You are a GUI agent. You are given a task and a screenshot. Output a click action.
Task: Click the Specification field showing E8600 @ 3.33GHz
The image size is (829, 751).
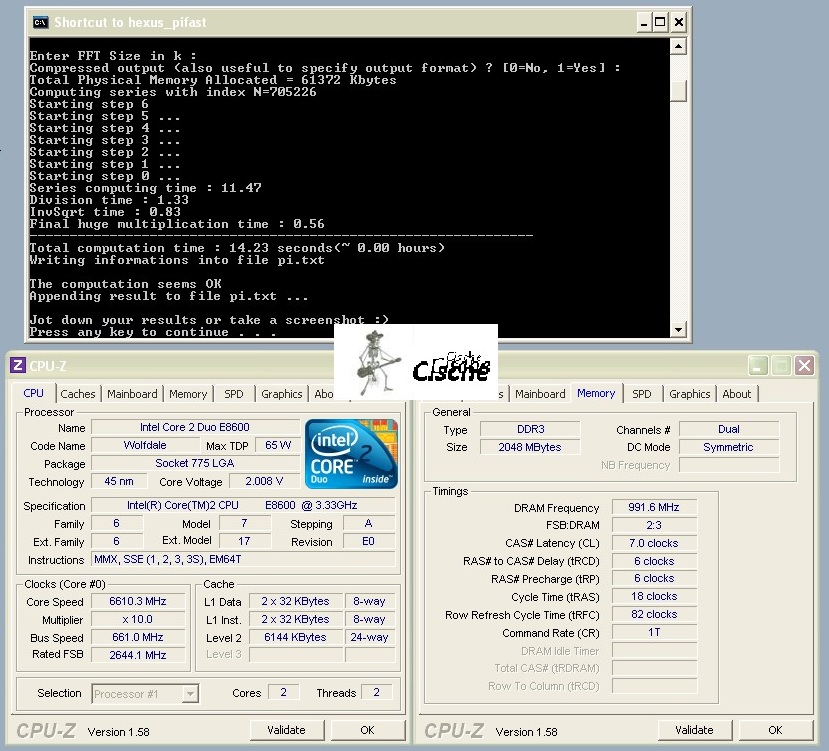[243, 505]
